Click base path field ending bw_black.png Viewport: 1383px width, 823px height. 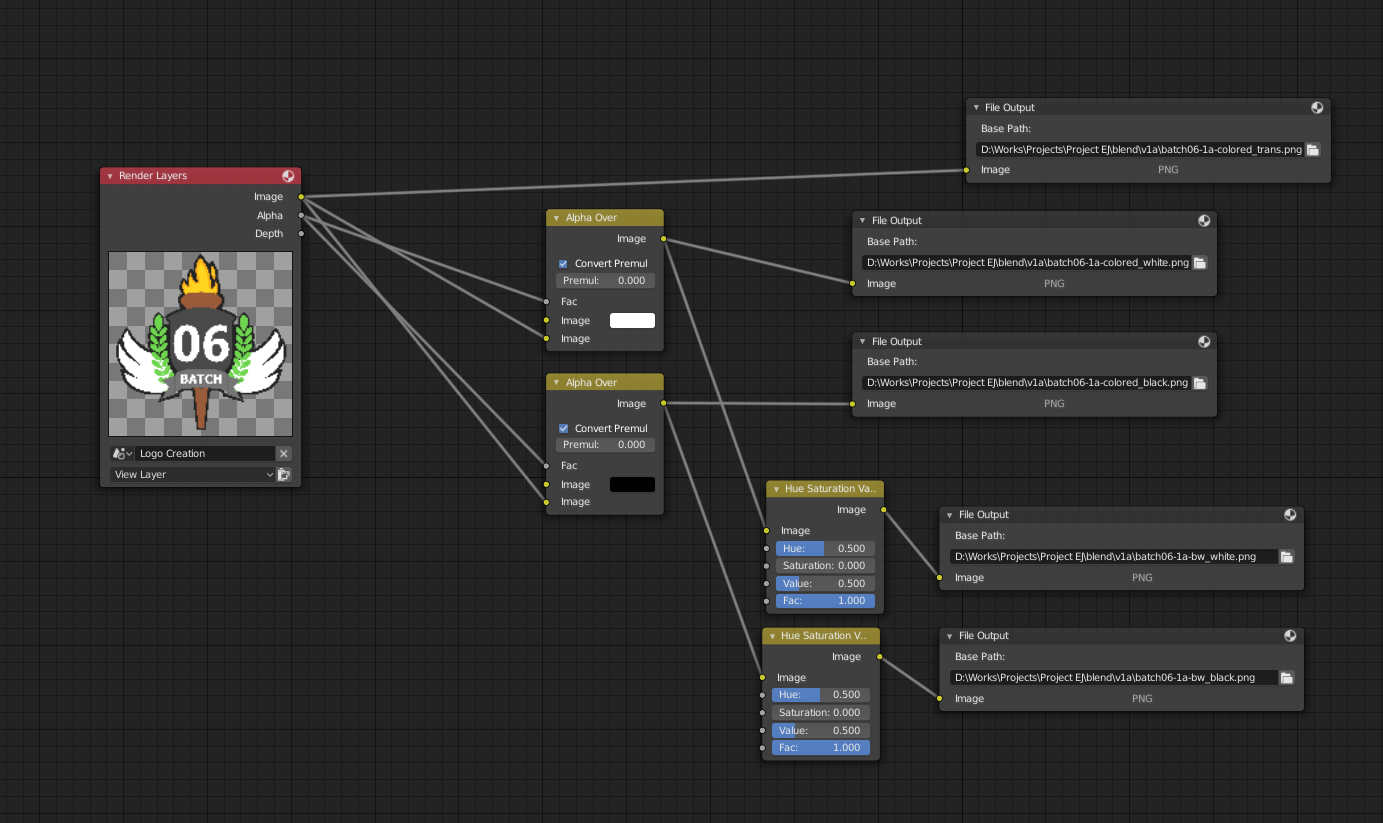[x=1114, y=678]
